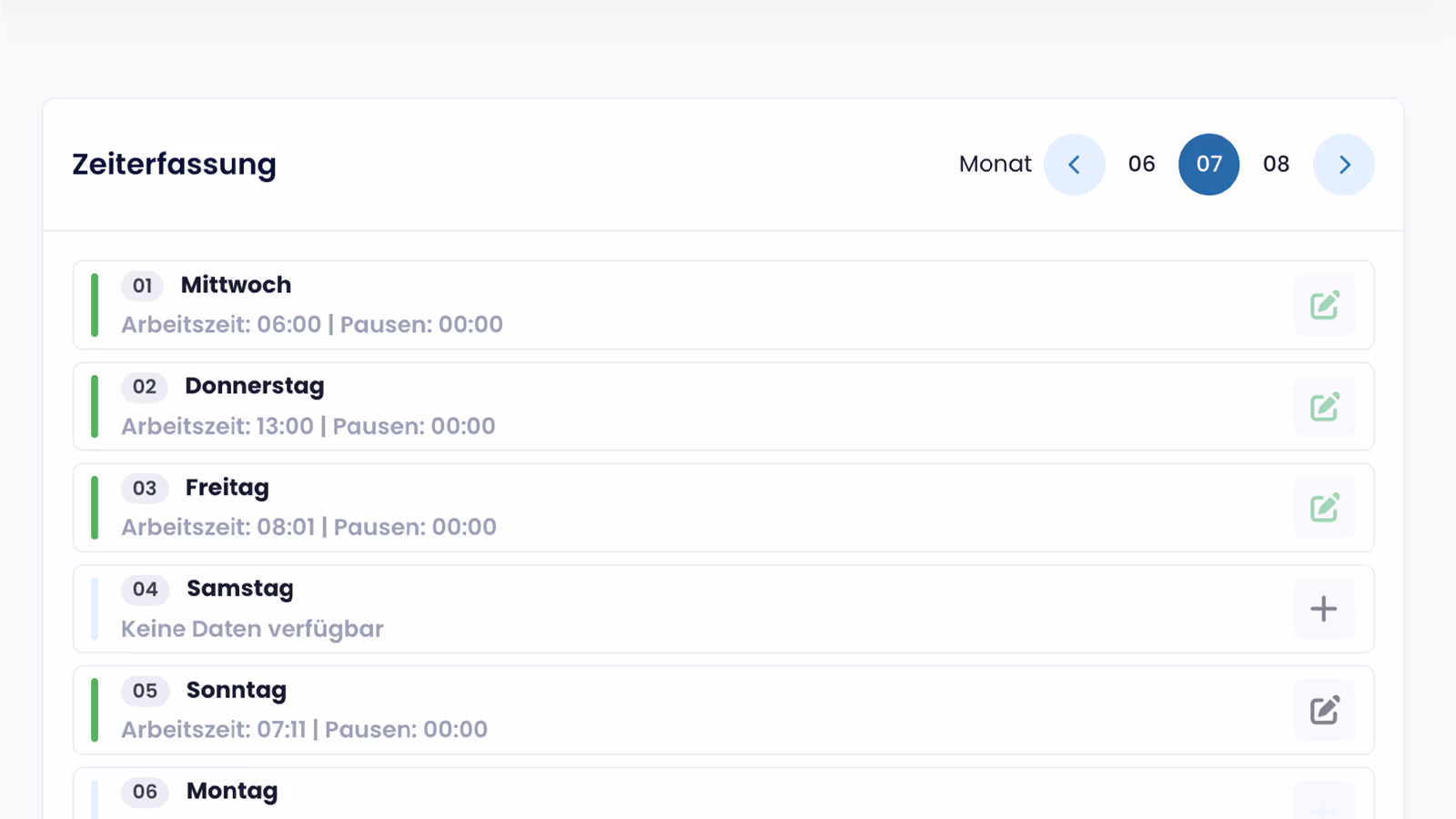
Task: Click the 05 day number badge
Action: [146, 691]
